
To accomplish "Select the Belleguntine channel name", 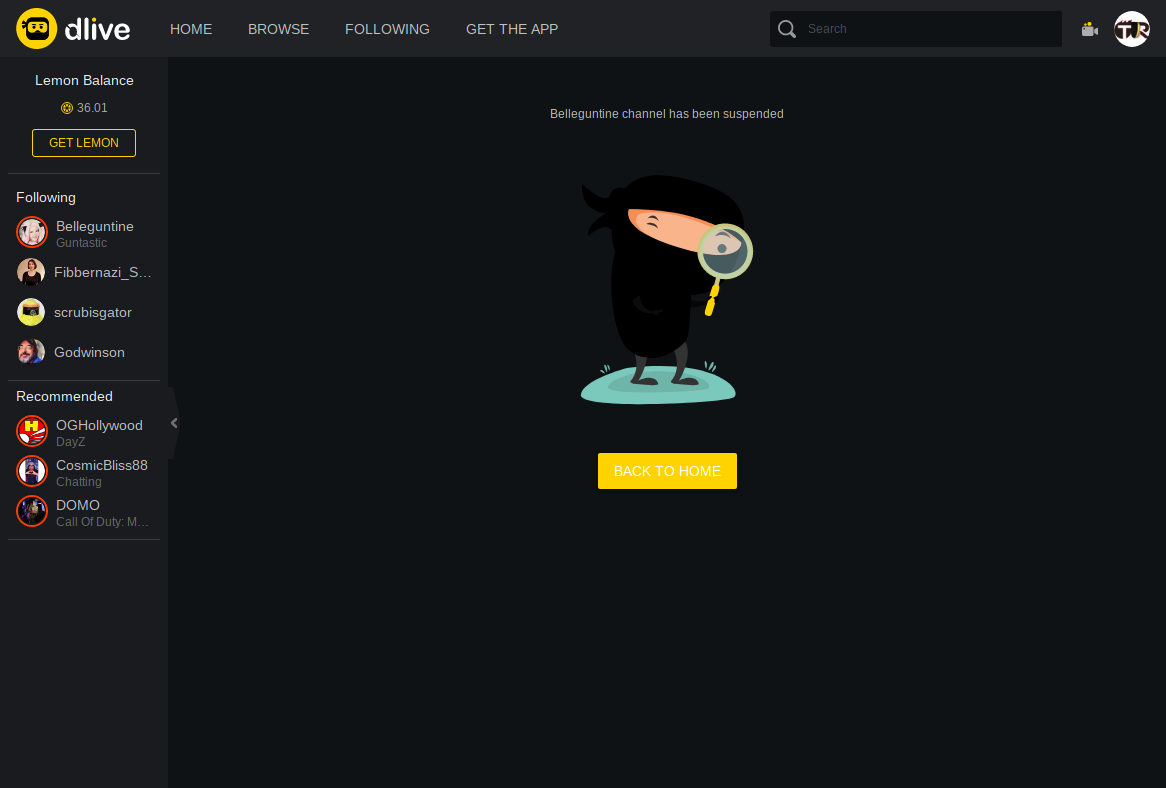I will tap(95, 226).
